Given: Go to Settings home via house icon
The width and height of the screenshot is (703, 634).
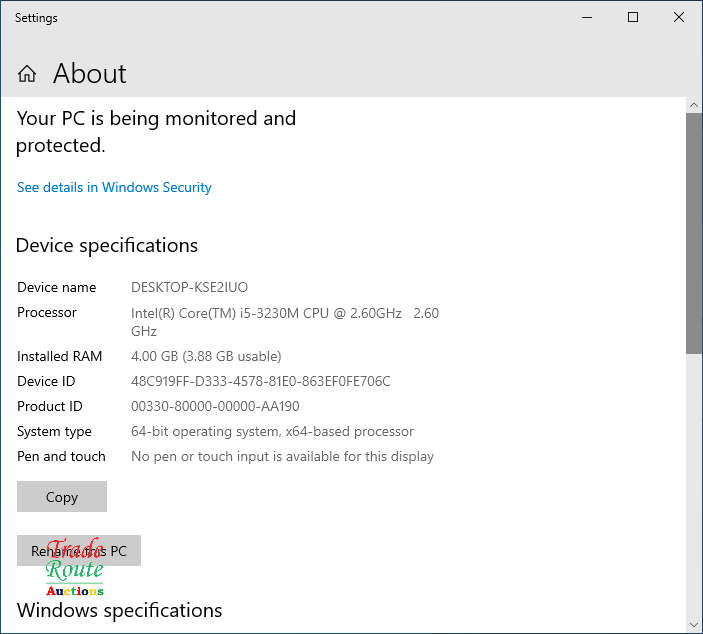Looking at the screenshot, I should [x=27, y=74].
